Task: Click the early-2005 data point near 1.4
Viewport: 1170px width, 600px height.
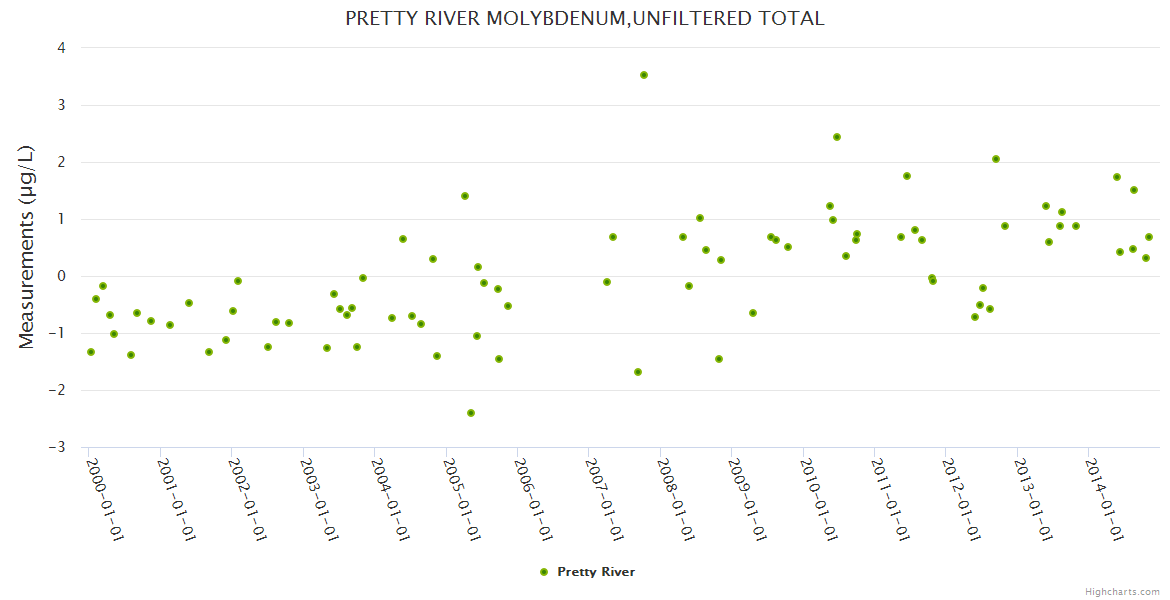Action: pyautogui.click(x=465, y=196)
